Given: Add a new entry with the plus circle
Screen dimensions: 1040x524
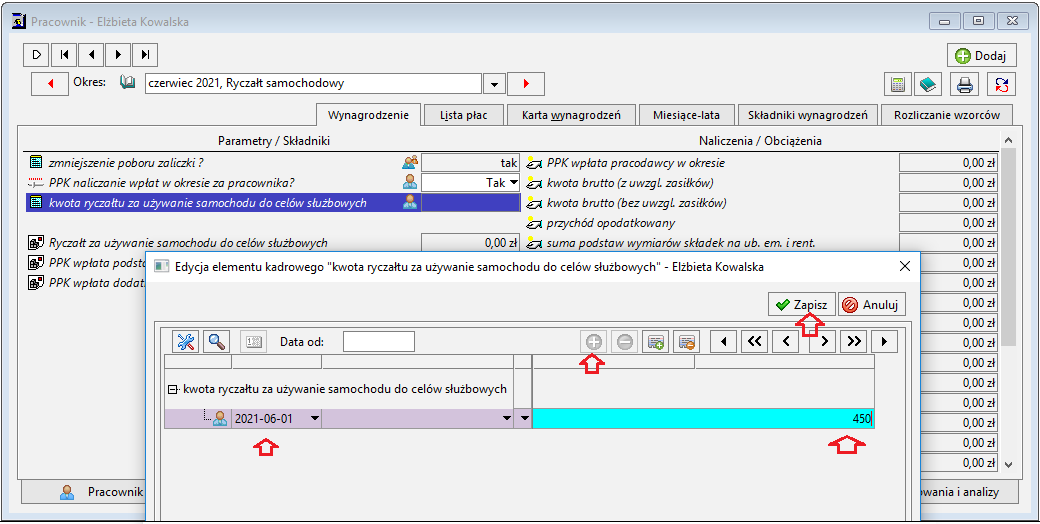Looking at the screenshot, I should pos(593,342).
